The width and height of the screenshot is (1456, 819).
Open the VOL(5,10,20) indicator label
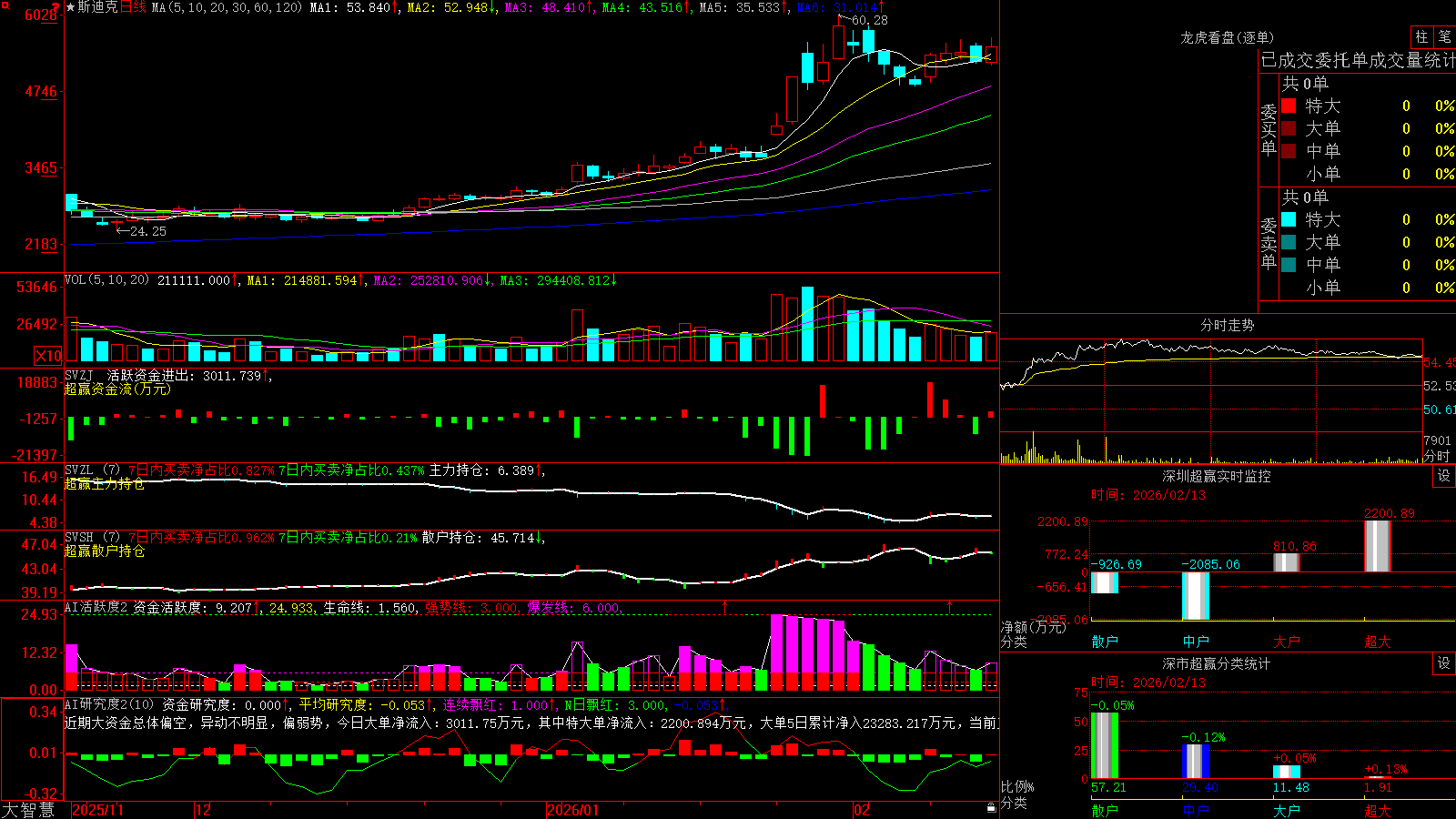point(106,280)
